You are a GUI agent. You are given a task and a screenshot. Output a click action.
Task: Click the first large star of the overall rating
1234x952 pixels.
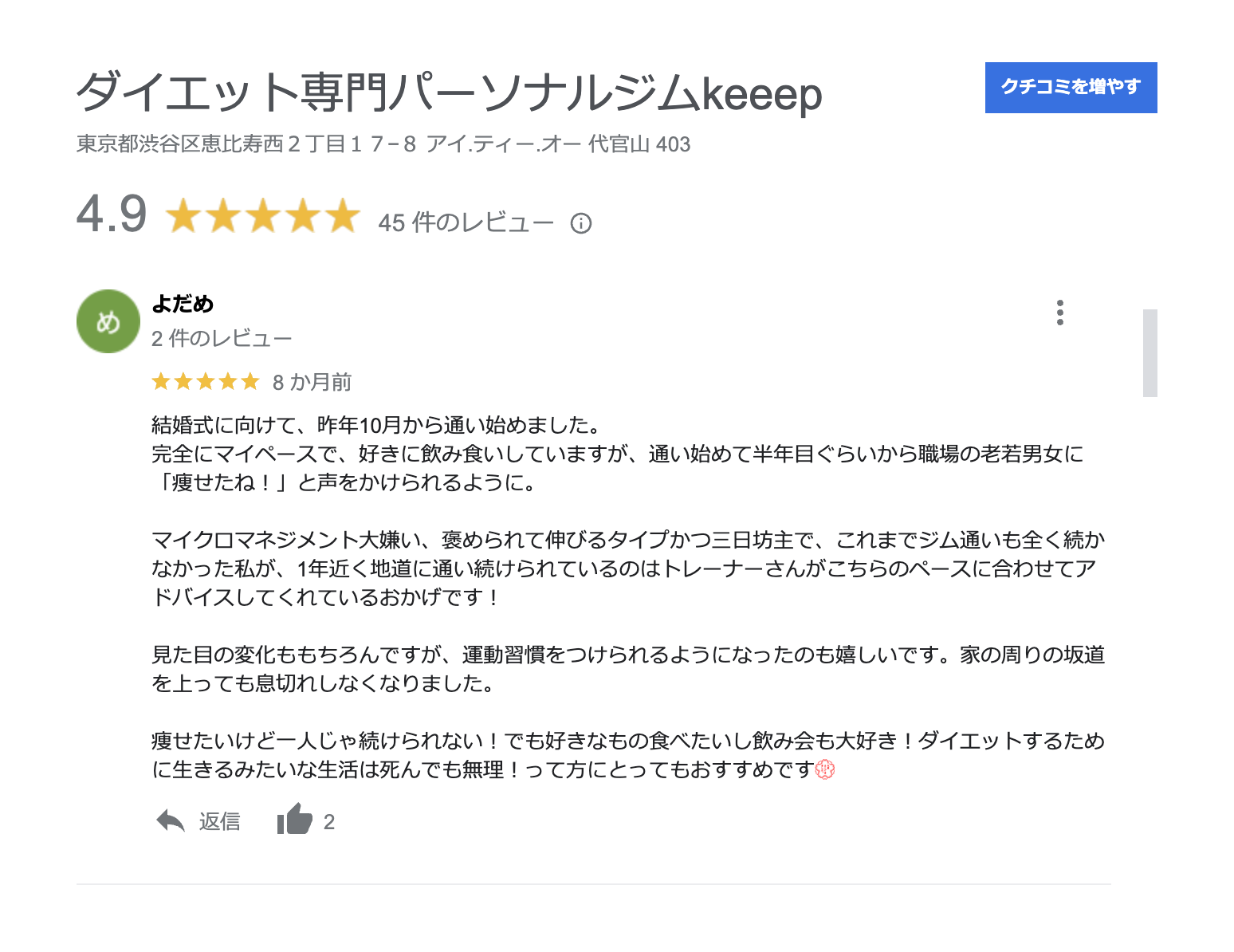coord(183,215)
